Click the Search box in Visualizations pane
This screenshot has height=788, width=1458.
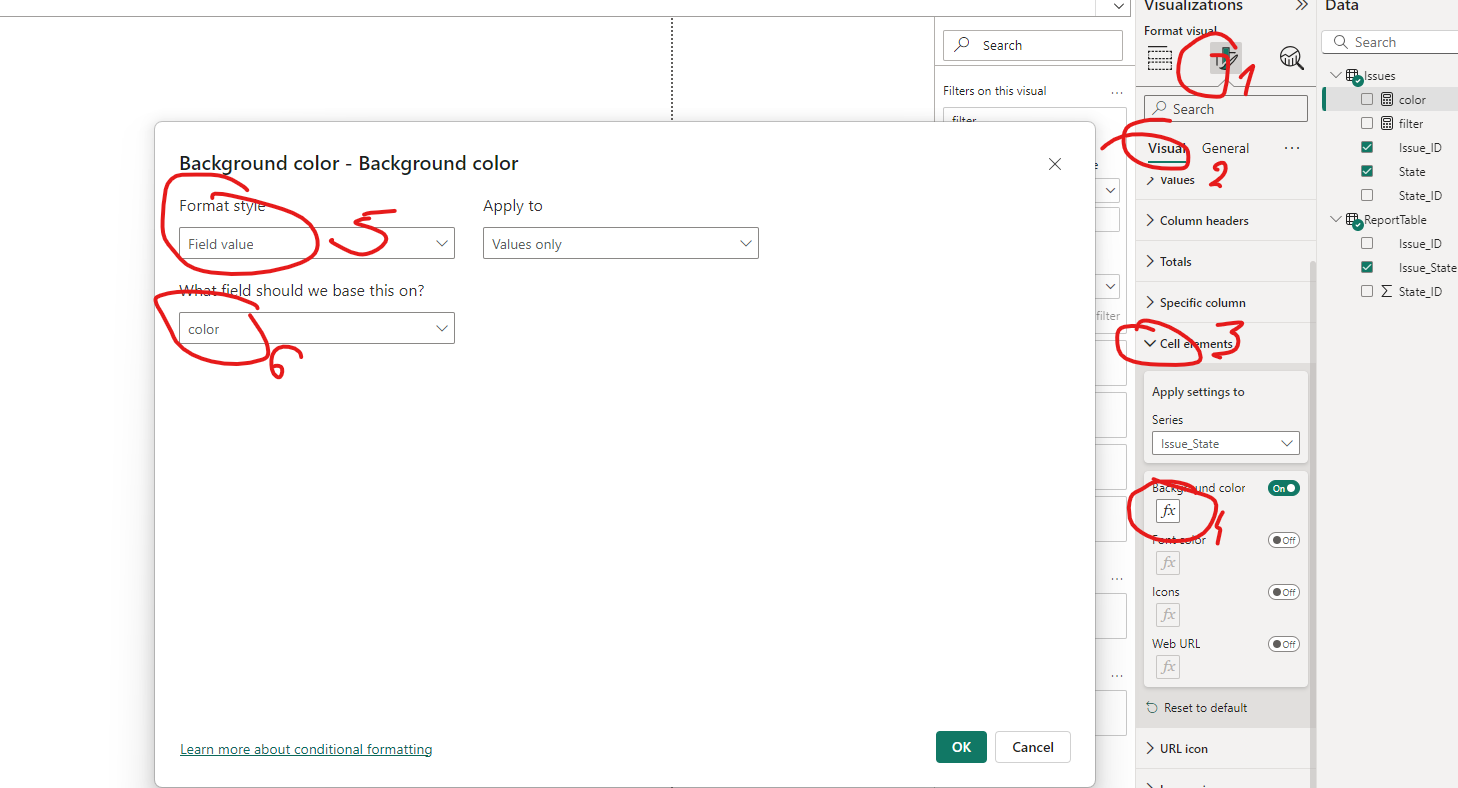coord(1226,109)
